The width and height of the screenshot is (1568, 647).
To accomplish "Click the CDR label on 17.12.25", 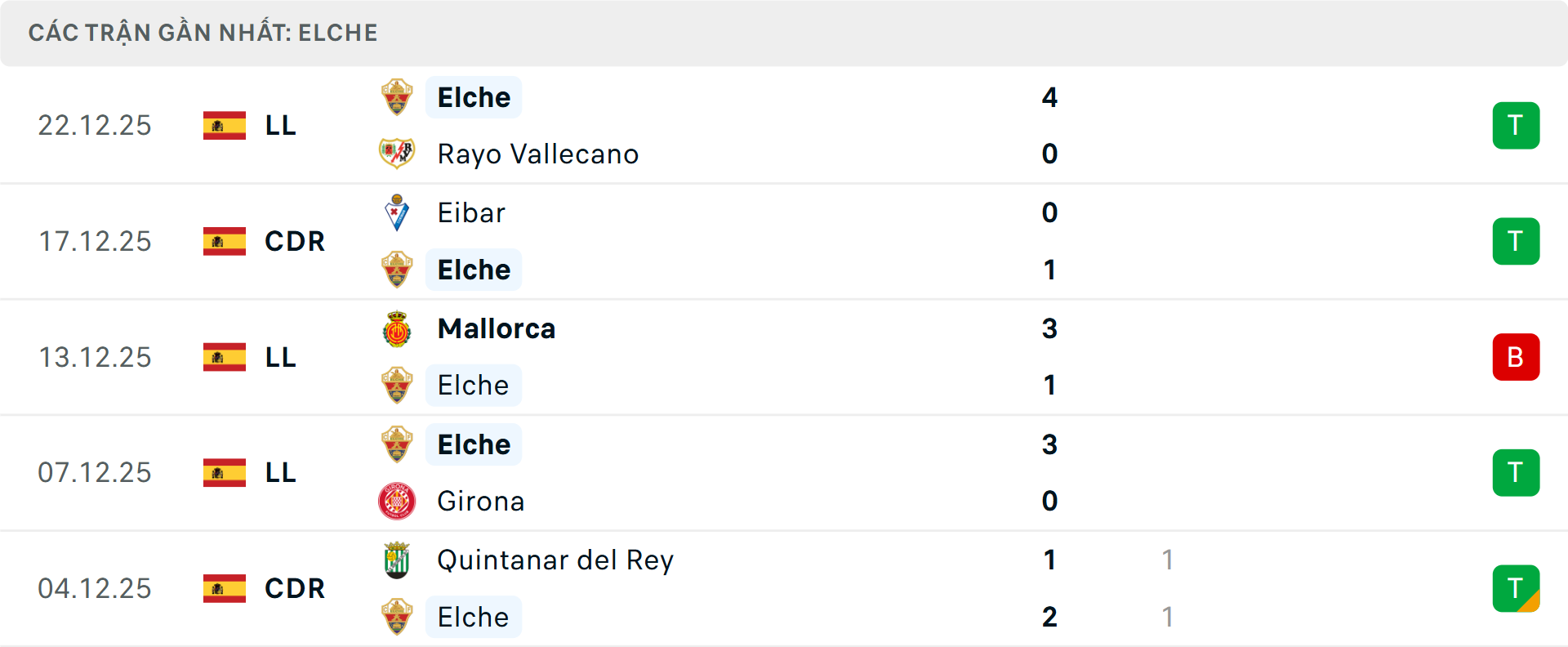I will (295, 241).
